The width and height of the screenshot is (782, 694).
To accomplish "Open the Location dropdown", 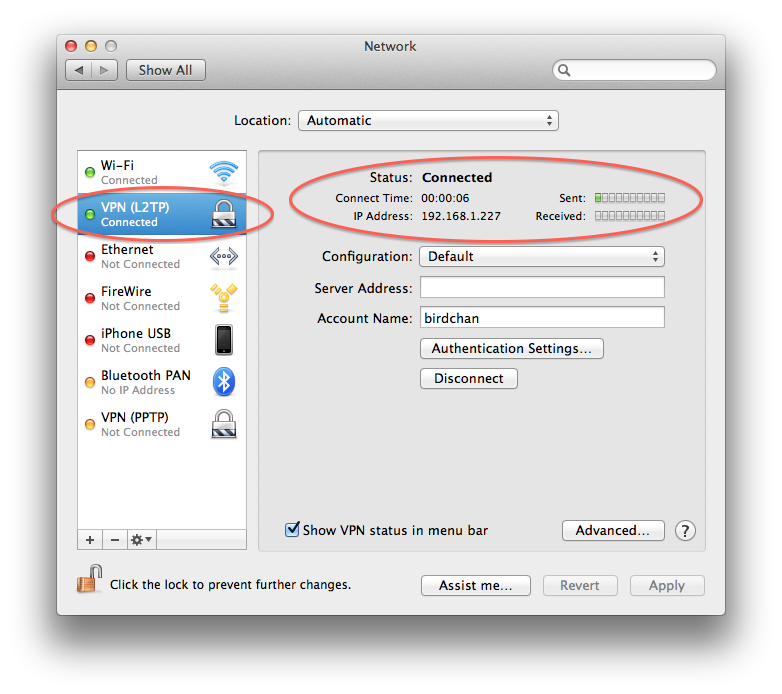I will (x=428, y=121).
